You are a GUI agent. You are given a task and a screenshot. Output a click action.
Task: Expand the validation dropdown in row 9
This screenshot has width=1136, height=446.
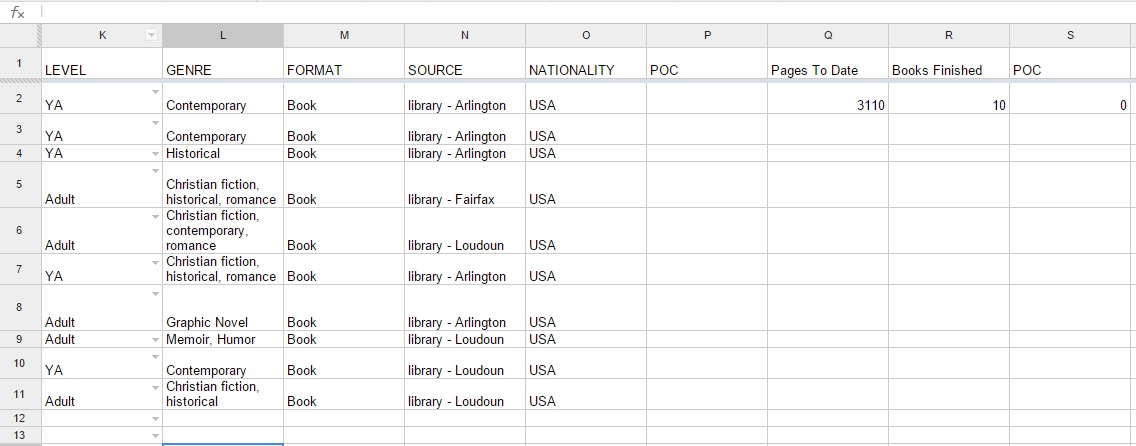tap(155, 339)
